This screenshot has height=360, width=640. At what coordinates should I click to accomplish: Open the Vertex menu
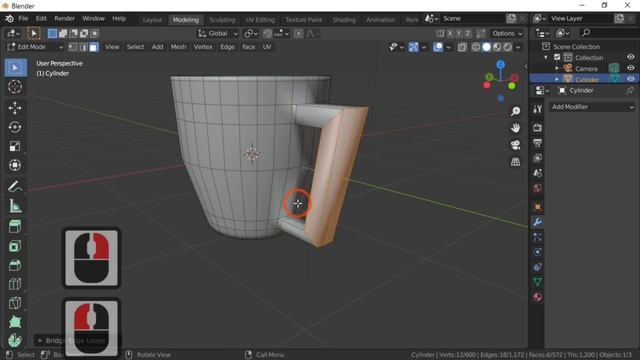[203, 47]
